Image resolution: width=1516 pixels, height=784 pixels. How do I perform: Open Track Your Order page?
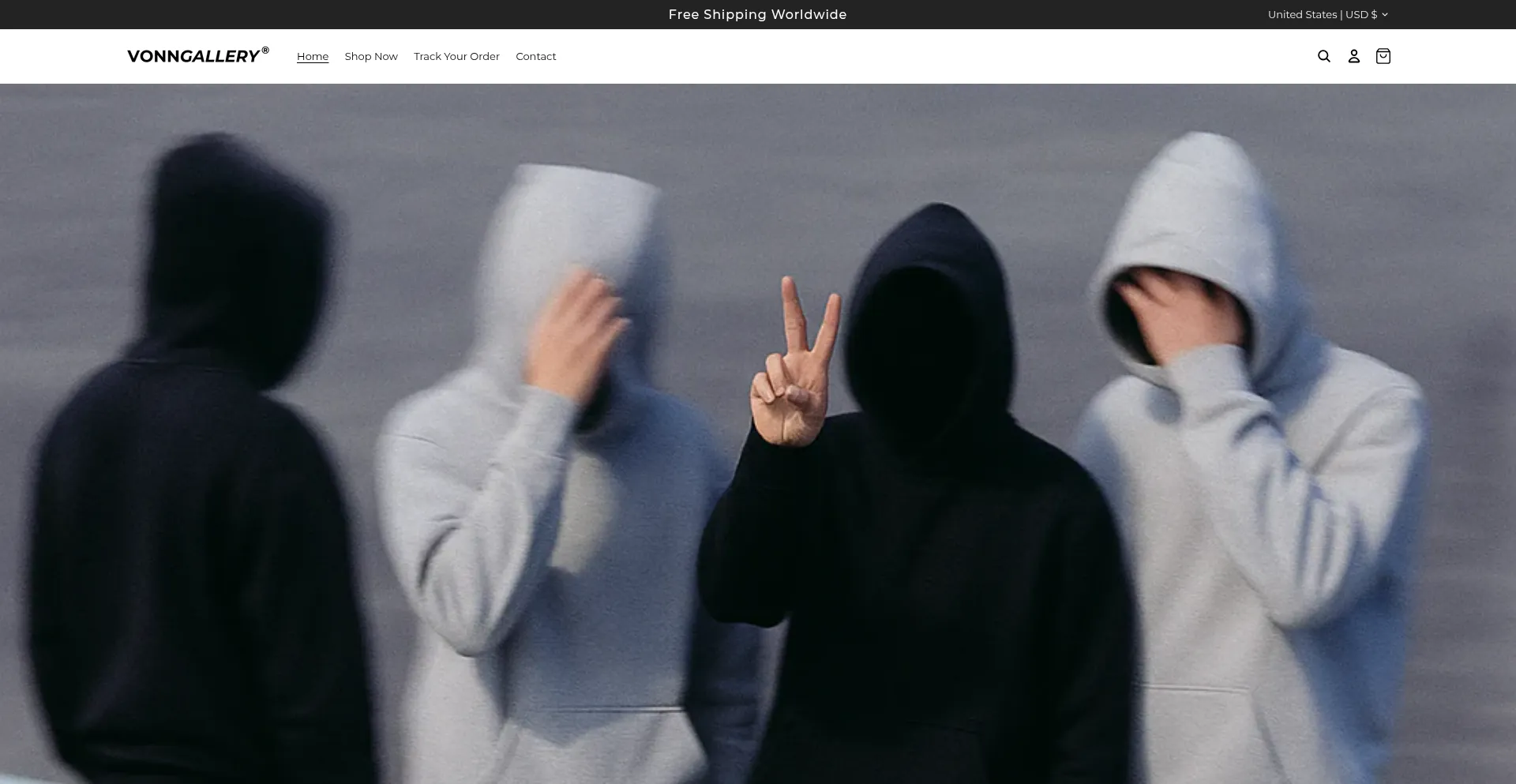click(456, 56)
